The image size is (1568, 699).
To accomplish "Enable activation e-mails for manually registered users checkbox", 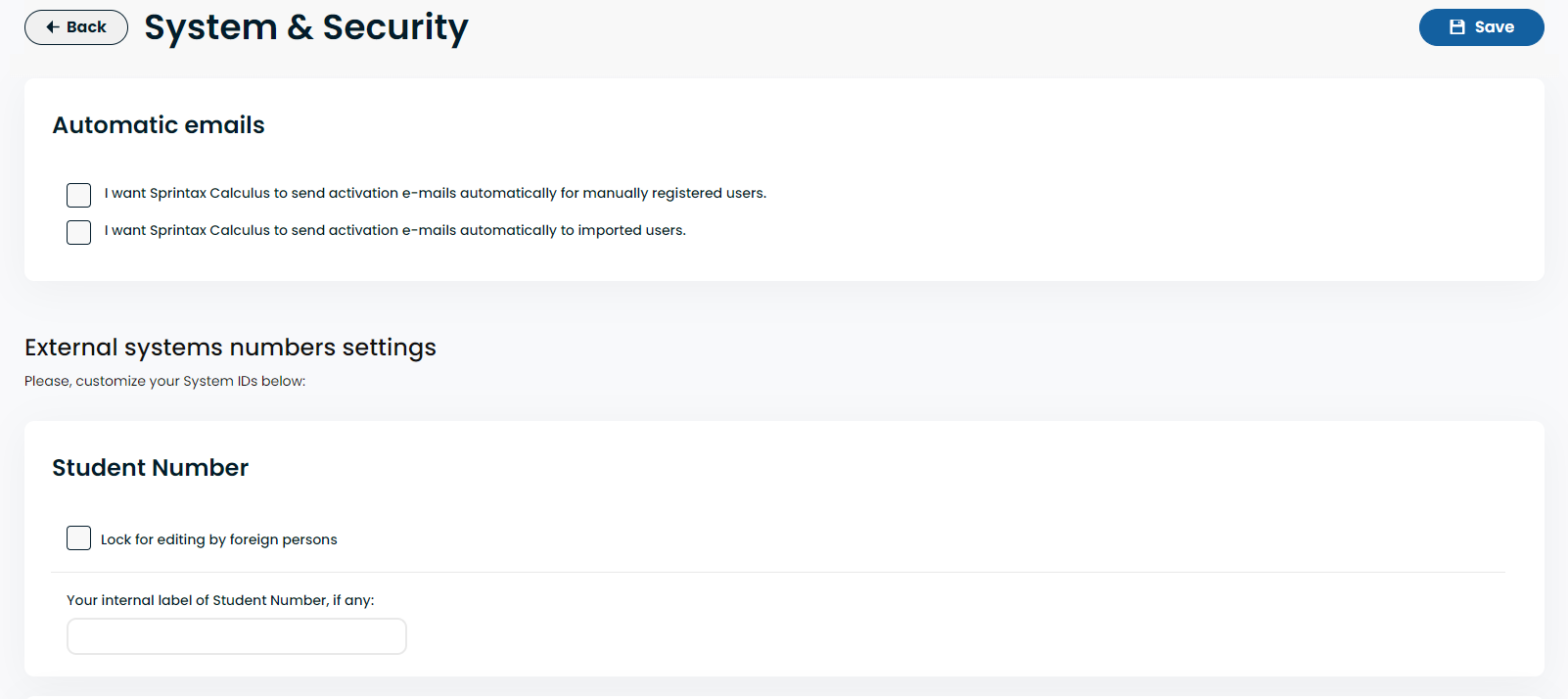I will point(78,195).
